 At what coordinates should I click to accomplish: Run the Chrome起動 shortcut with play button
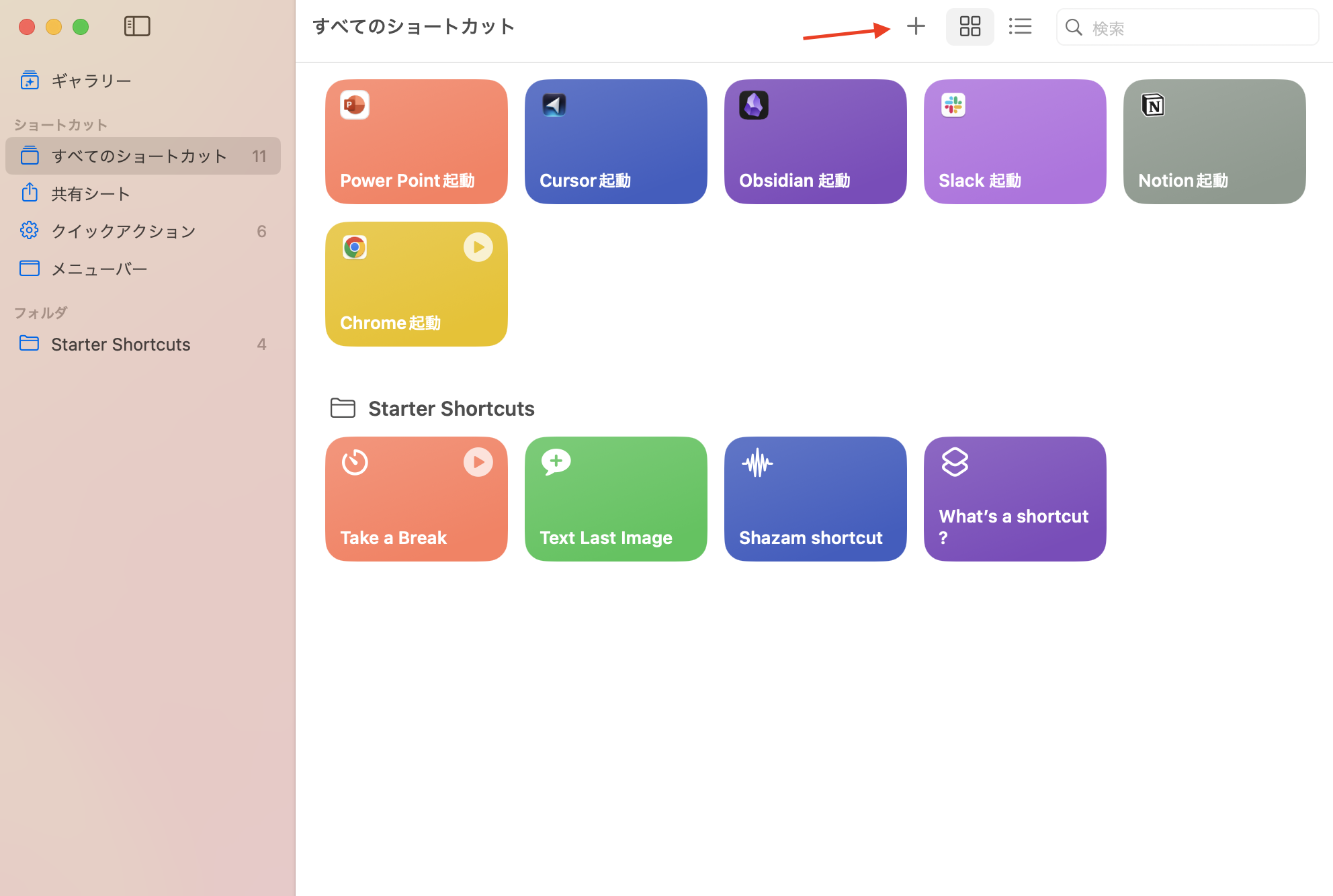(478, 247)
